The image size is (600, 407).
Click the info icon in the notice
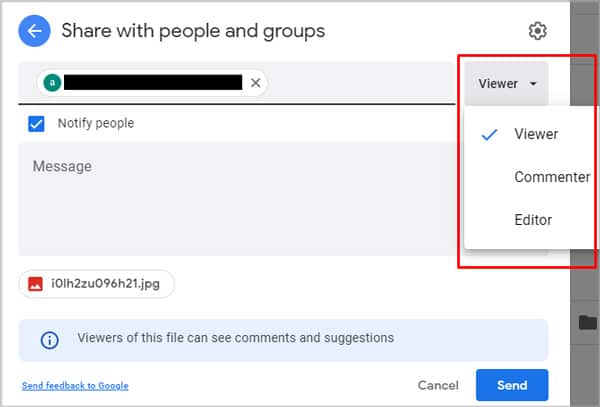click(x=50, y=340)
